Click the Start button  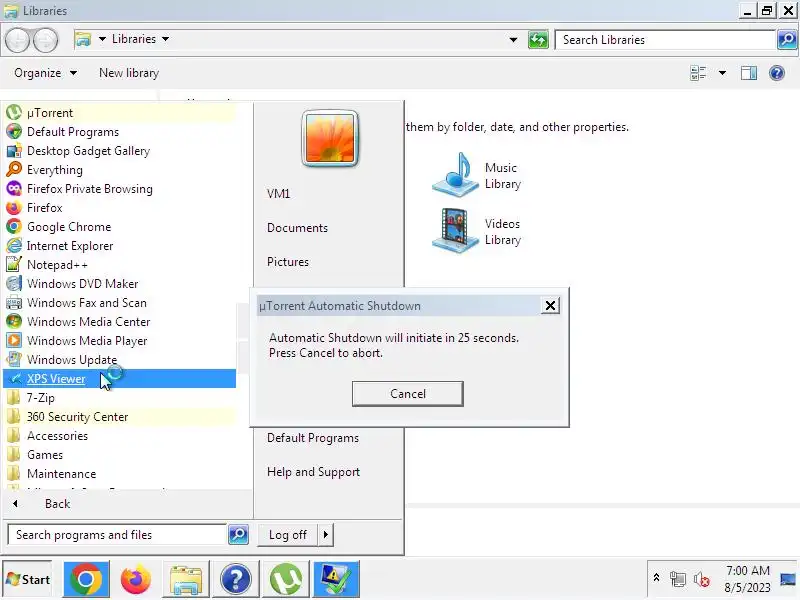coord(28,580)
